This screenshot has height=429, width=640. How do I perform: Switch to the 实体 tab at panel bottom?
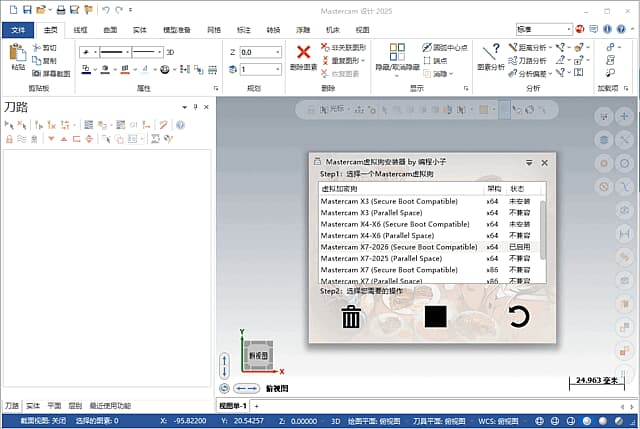pos(33,406)
